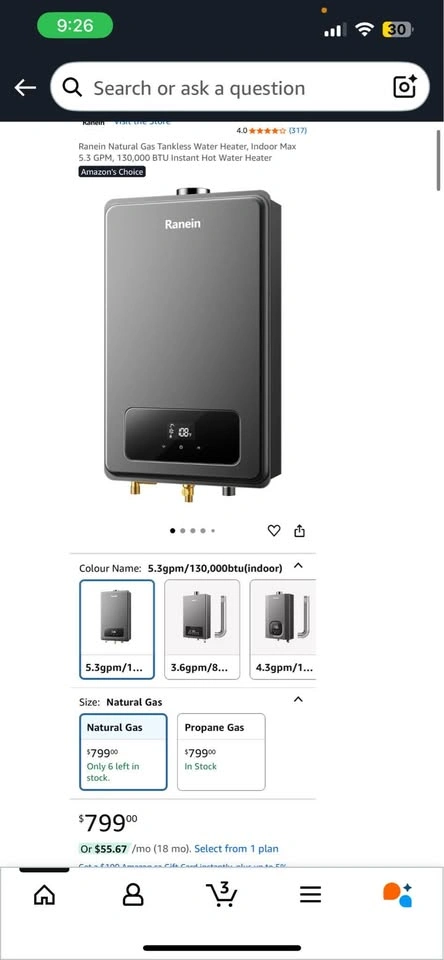Tap the back arrow icon

pyautogui.click(x=25, y=88)
